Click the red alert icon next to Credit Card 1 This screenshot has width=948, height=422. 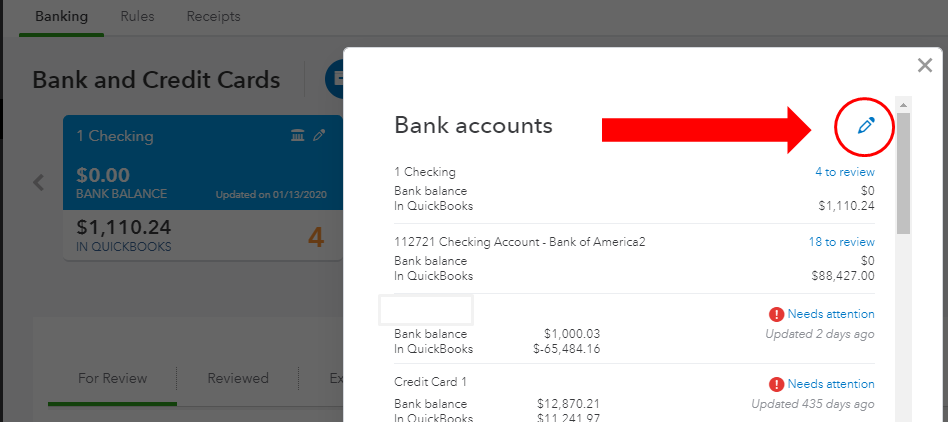click(776, 385)
